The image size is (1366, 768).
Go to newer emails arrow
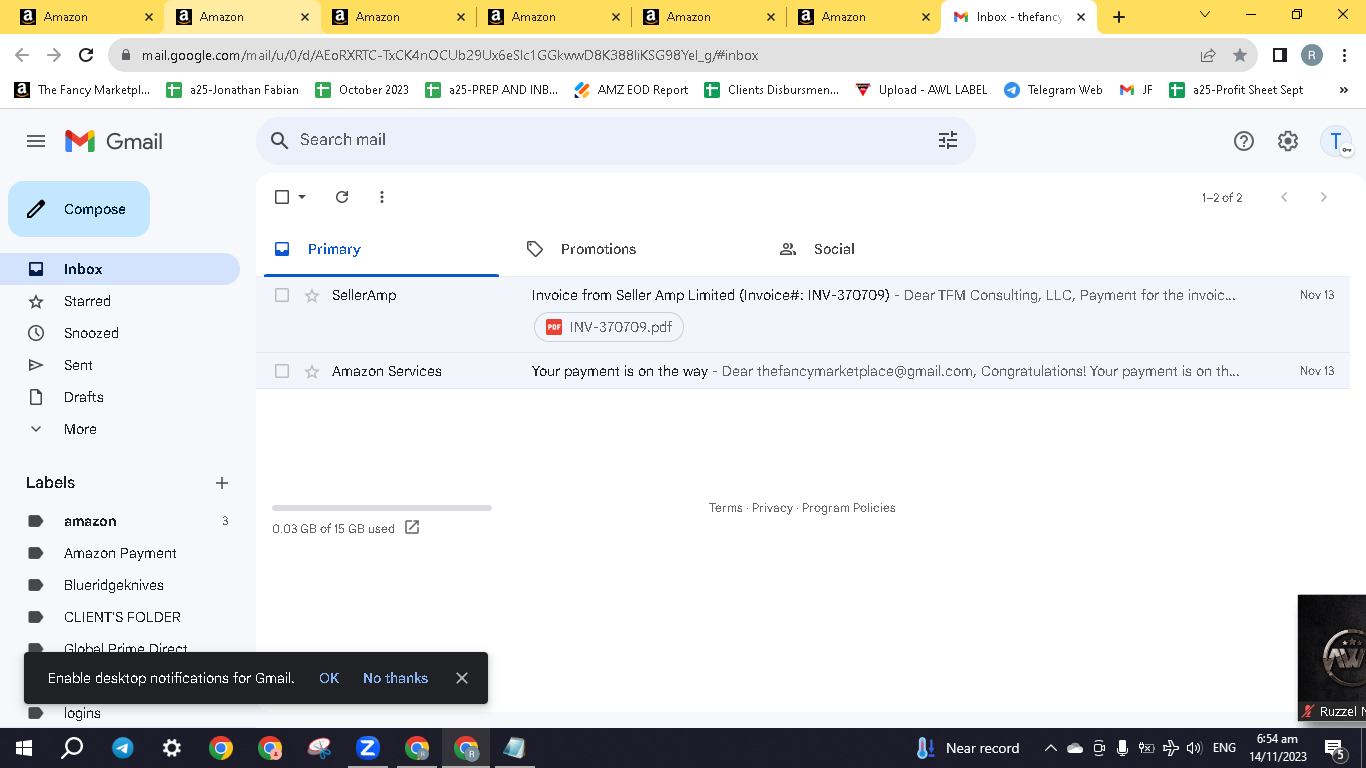coord(1285,197)
